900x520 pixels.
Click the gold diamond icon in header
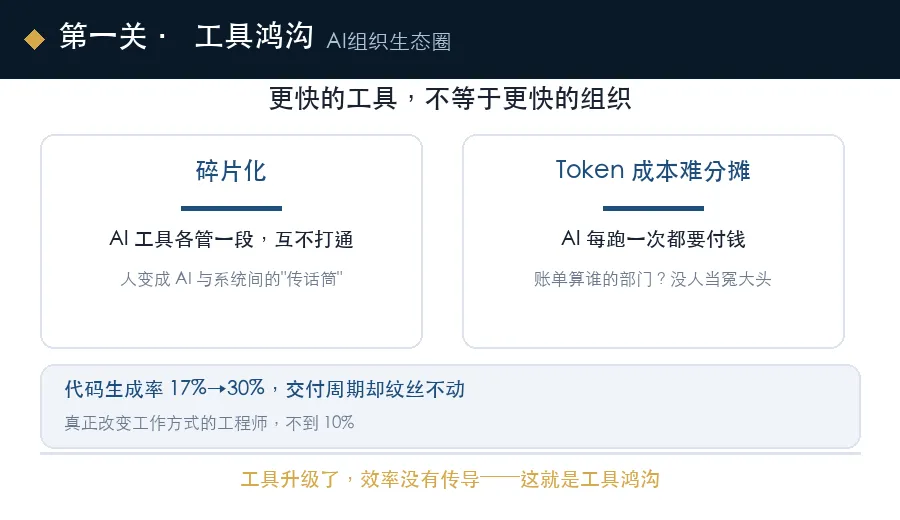[34, 40]
